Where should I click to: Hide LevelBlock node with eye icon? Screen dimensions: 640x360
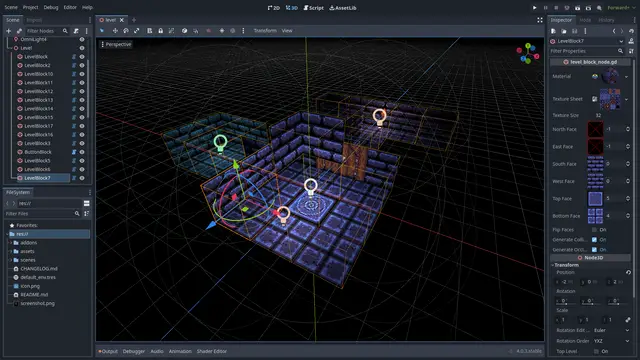pos(82,57)
